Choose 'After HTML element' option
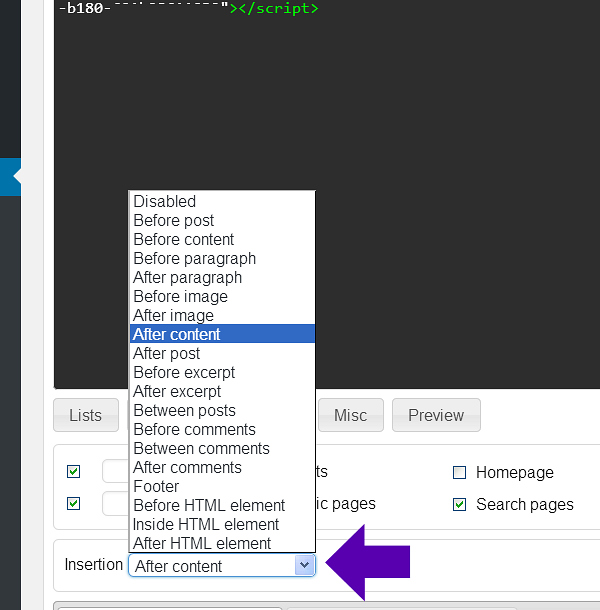 pos(202,543)
